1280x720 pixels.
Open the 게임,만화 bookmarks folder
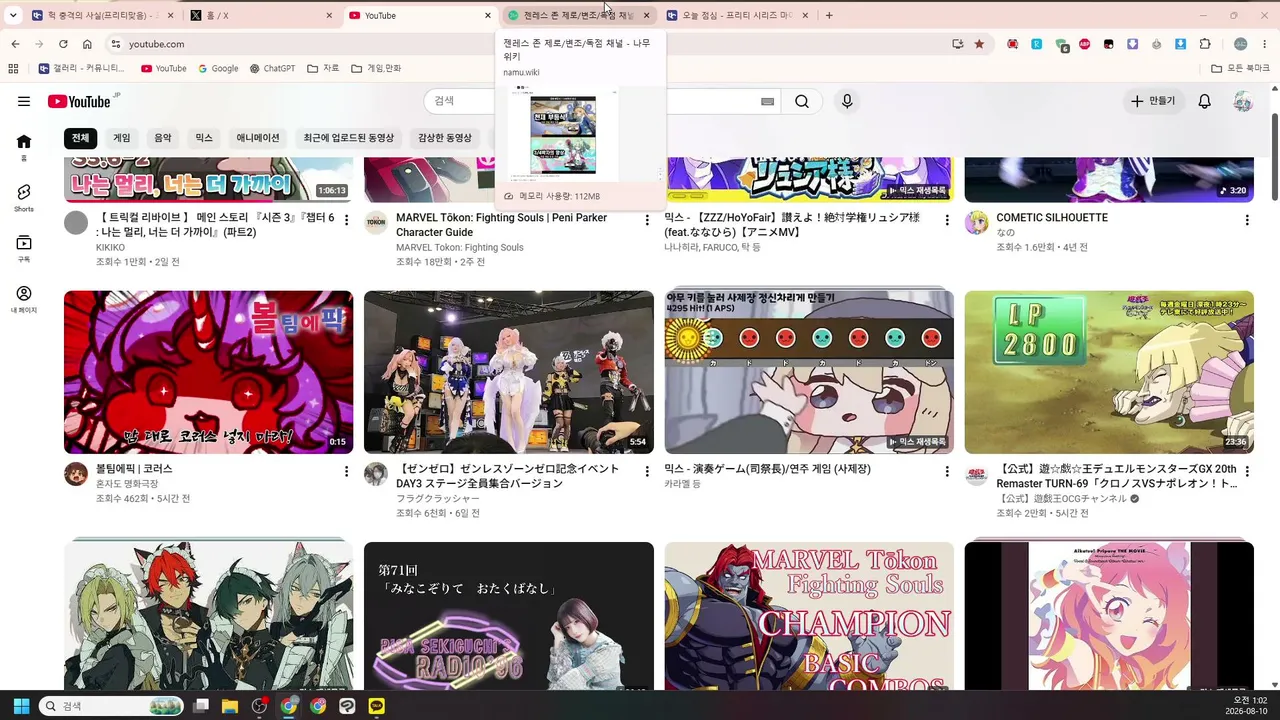(376, 69)
